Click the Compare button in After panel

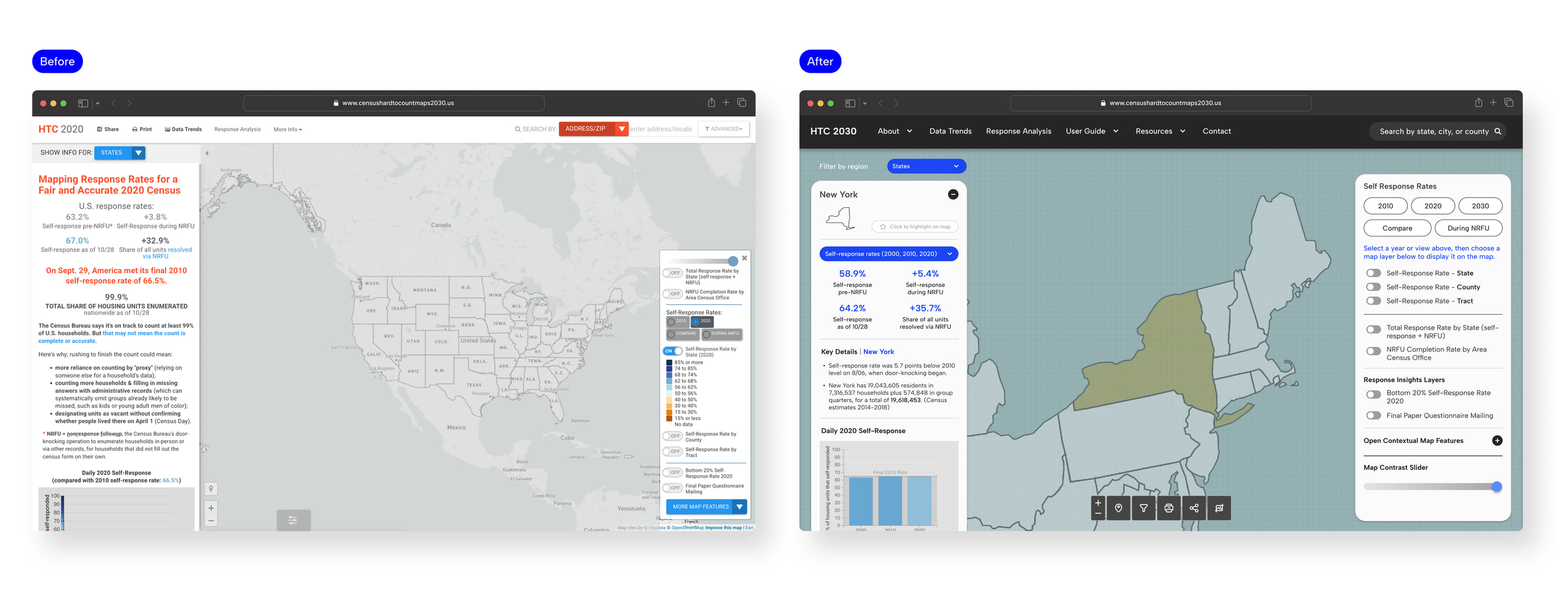1396,227
